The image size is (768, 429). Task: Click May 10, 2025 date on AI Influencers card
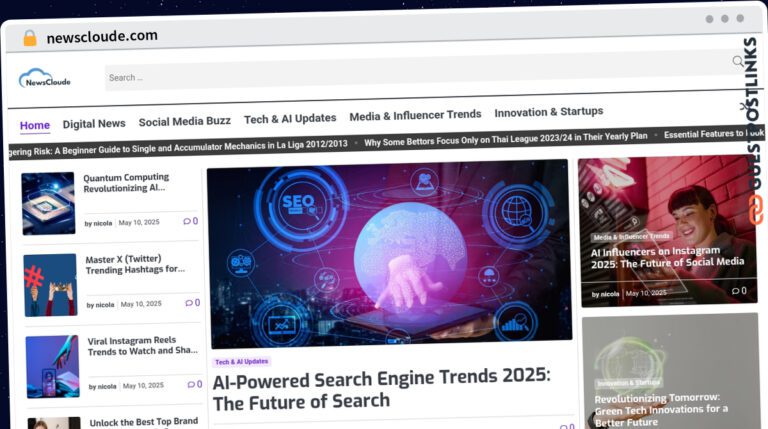[646, 293]
